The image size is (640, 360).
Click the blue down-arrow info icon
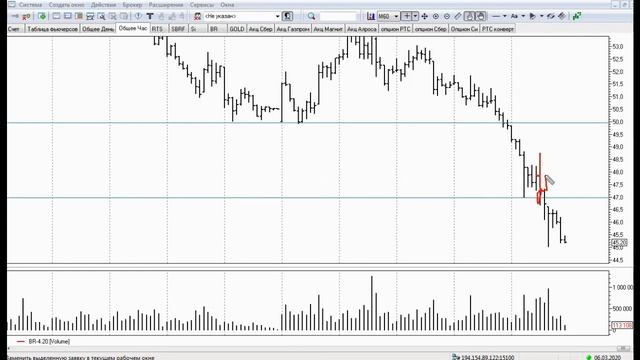click(x=138, y=16)
